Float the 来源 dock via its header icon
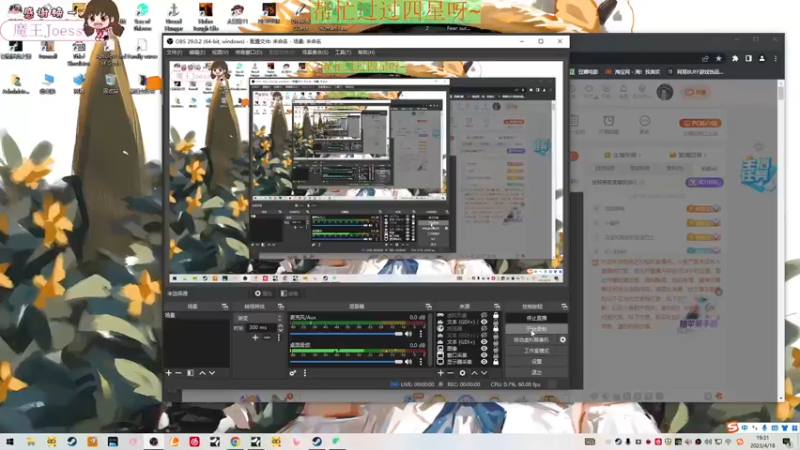The image size is (800, 450). tap(497, 307)
